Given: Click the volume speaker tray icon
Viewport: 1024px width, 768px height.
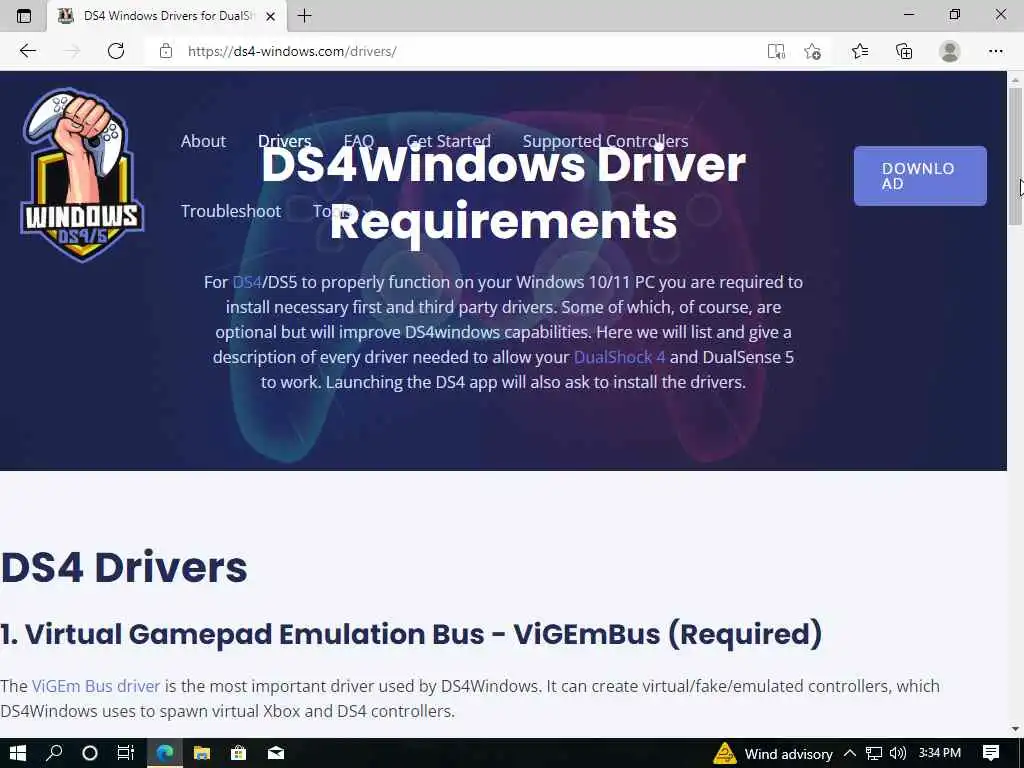Looking at the screenshot, I should [898, 753].
